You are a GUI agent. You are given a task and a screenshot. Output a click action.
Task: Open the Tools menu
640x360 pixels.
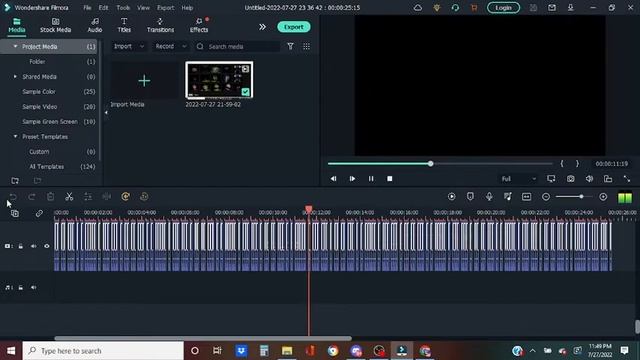(x=123, y=8)
